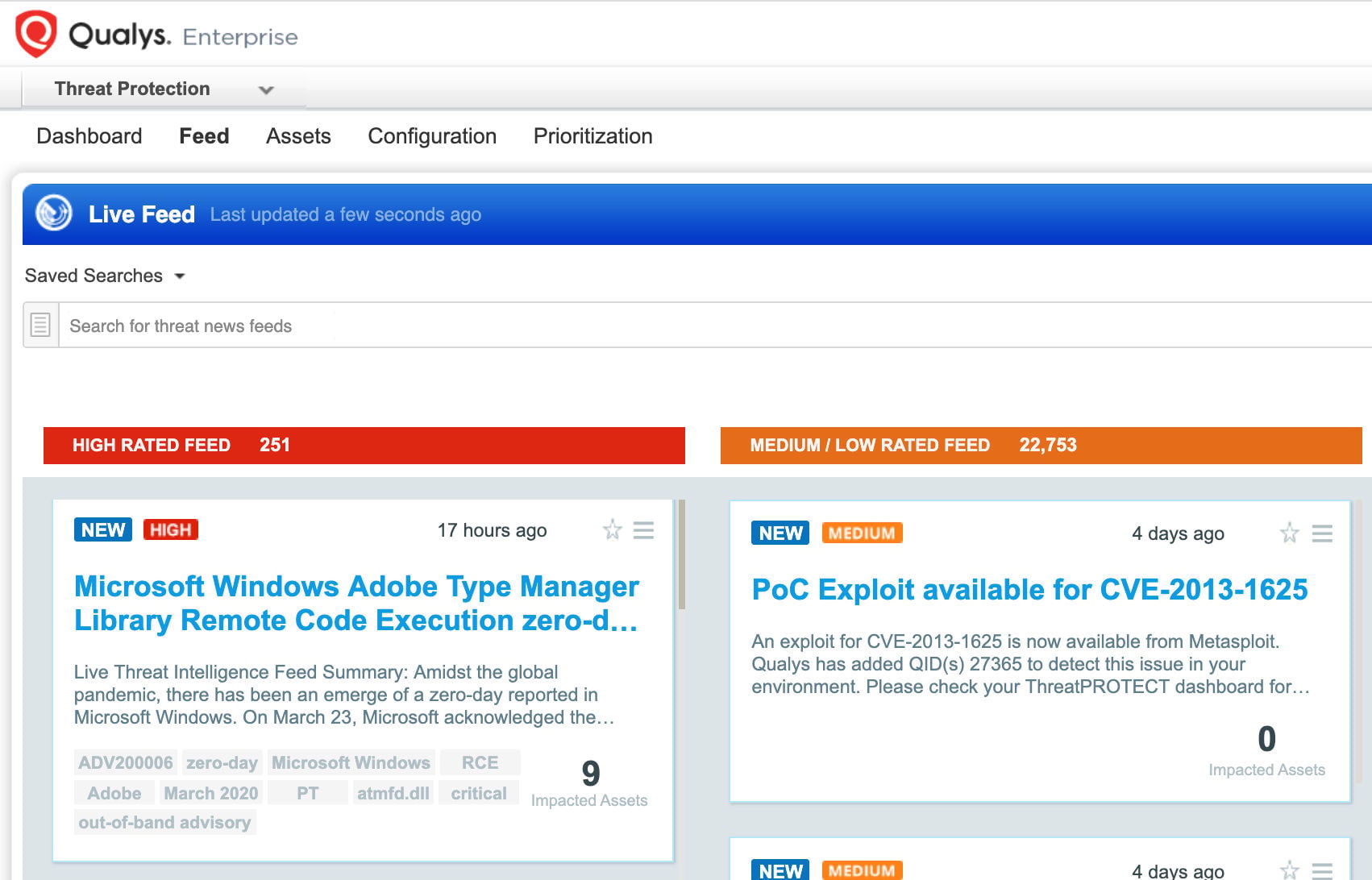The height and width of the screenshot is (880, 1372).
Task: Click the HIGH RATED FEED 251 header
Action: point(364,445)
